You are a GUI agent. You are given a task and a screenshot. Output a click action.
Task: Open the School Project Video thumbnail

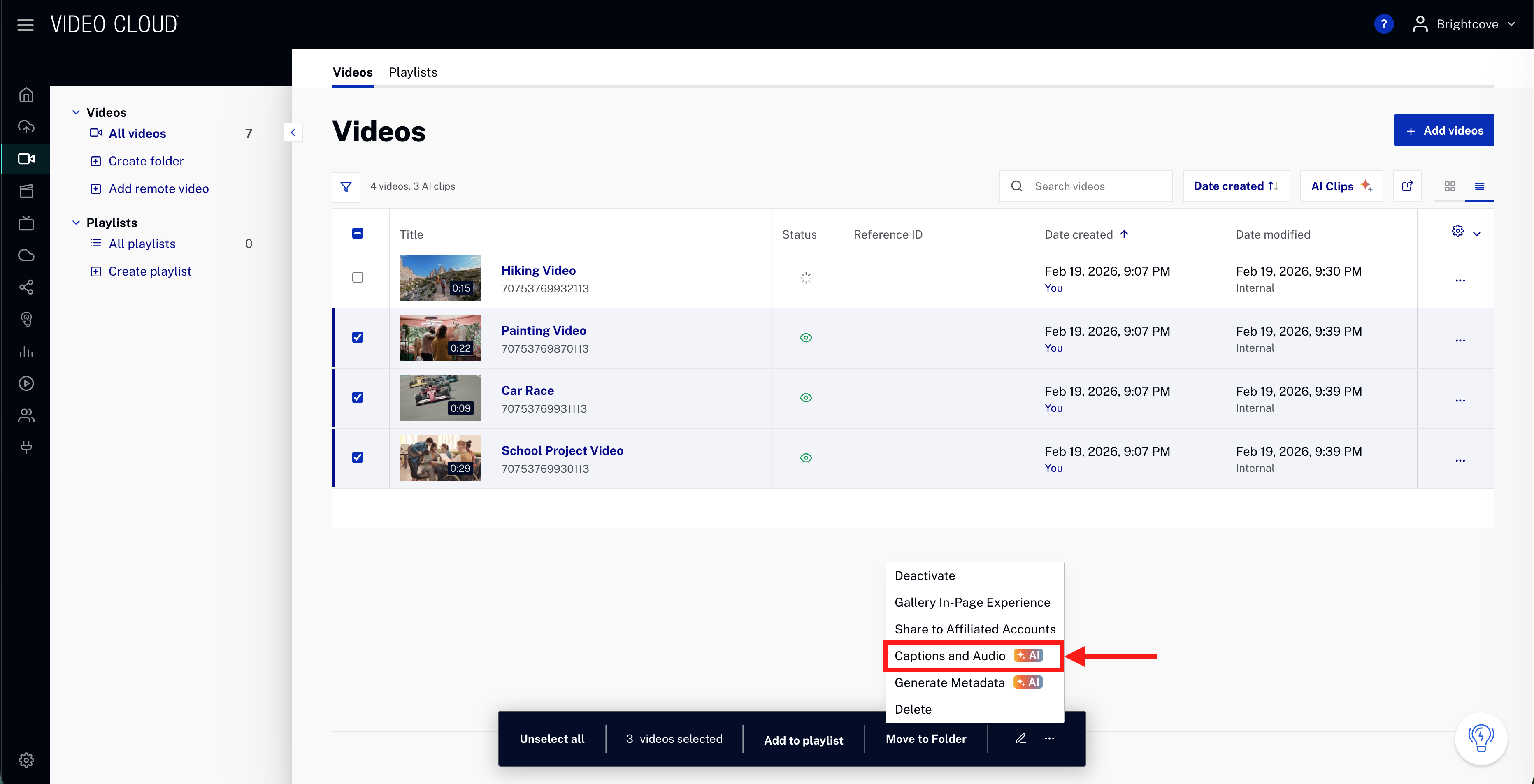(439, 457)
